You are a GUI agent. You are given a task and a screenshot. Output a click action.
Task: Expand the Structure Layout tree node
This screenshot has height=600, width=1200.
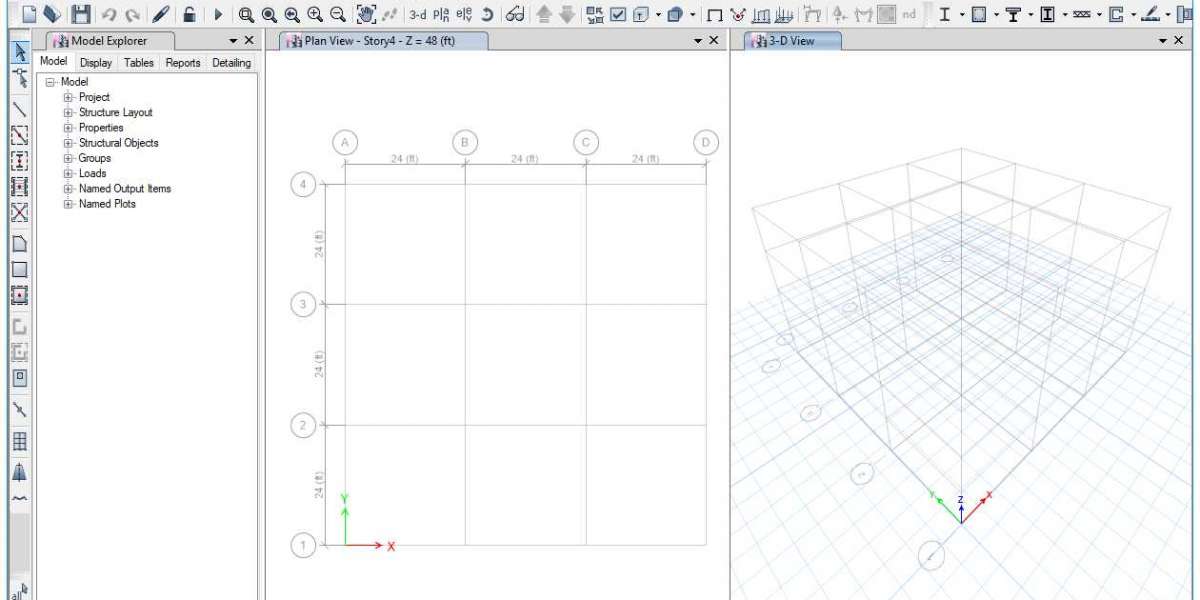[x=68, y=113]
